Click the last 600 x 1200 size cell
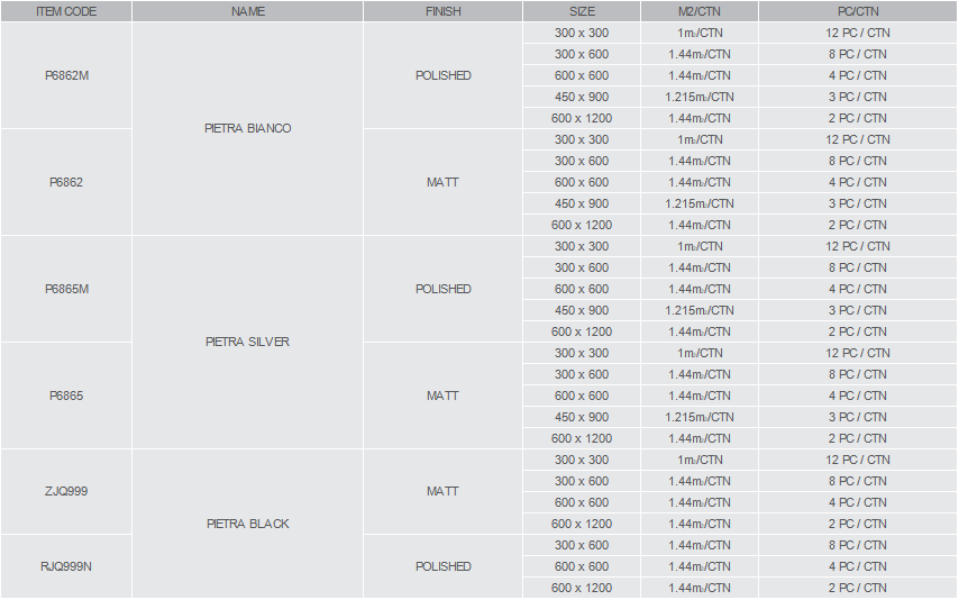The width and height of the screenshot is (959, 600). (582, 588)
